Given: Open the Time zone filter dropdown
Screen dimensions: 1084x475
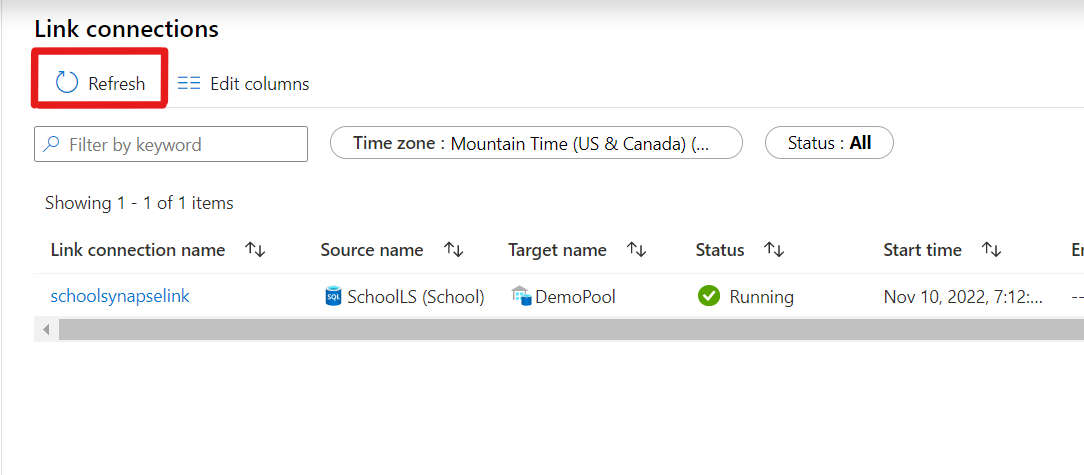Looking at the screenshot, I should pos(536,143).
